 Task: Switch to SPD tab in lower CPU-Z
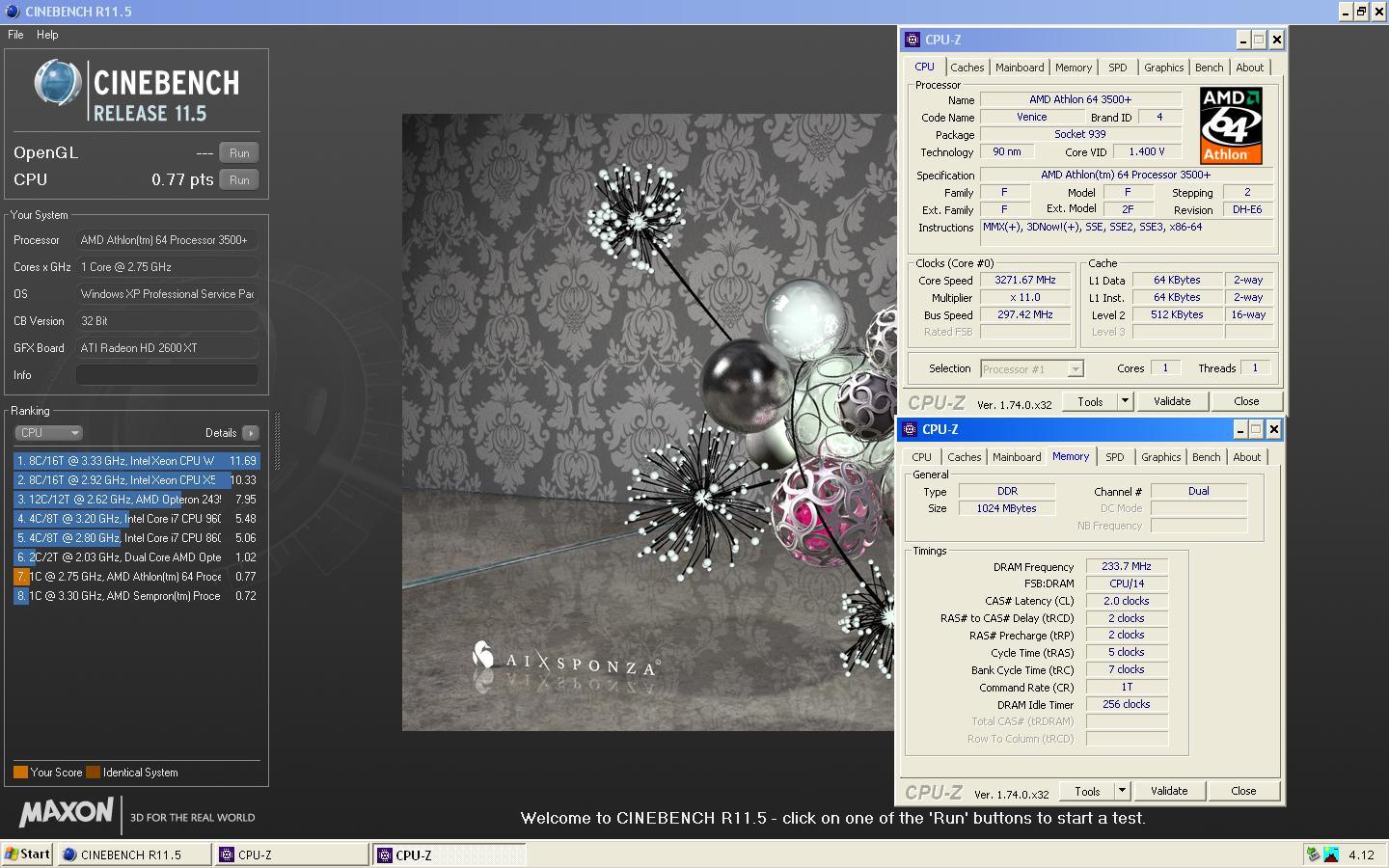[x=1115, y=457]
